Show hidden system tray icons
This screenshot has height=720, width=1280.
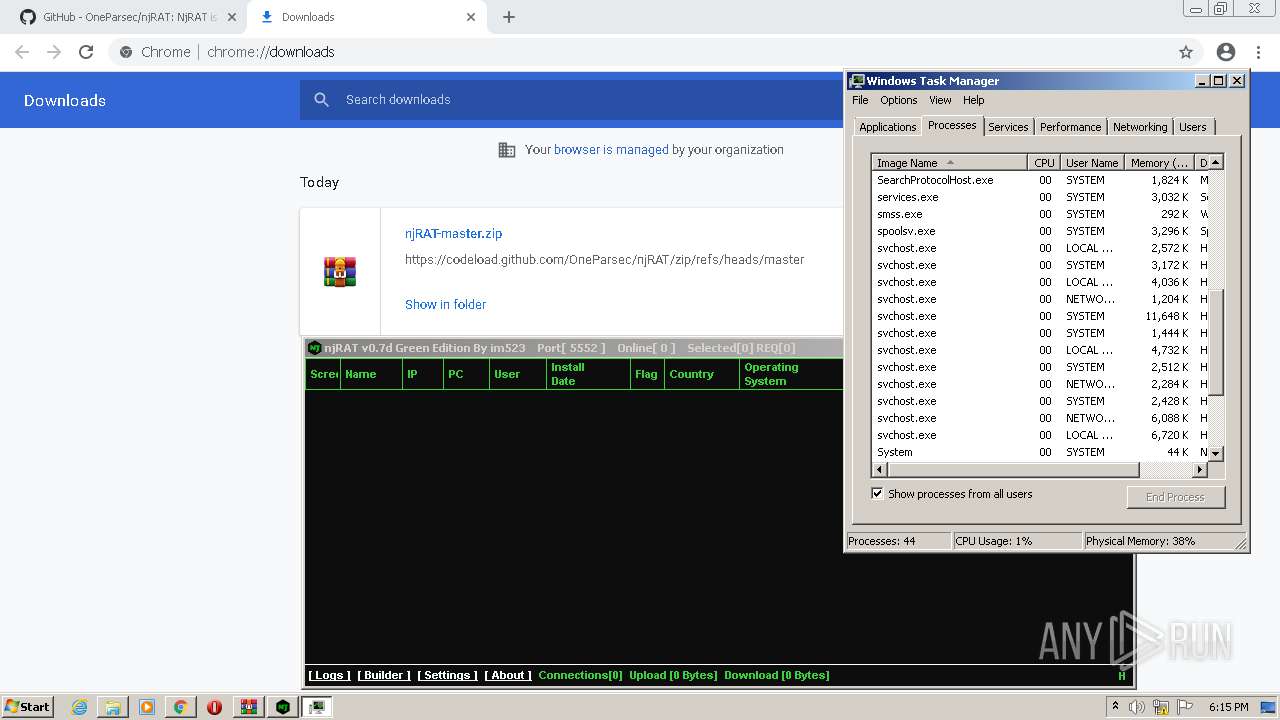point(1116,707)
